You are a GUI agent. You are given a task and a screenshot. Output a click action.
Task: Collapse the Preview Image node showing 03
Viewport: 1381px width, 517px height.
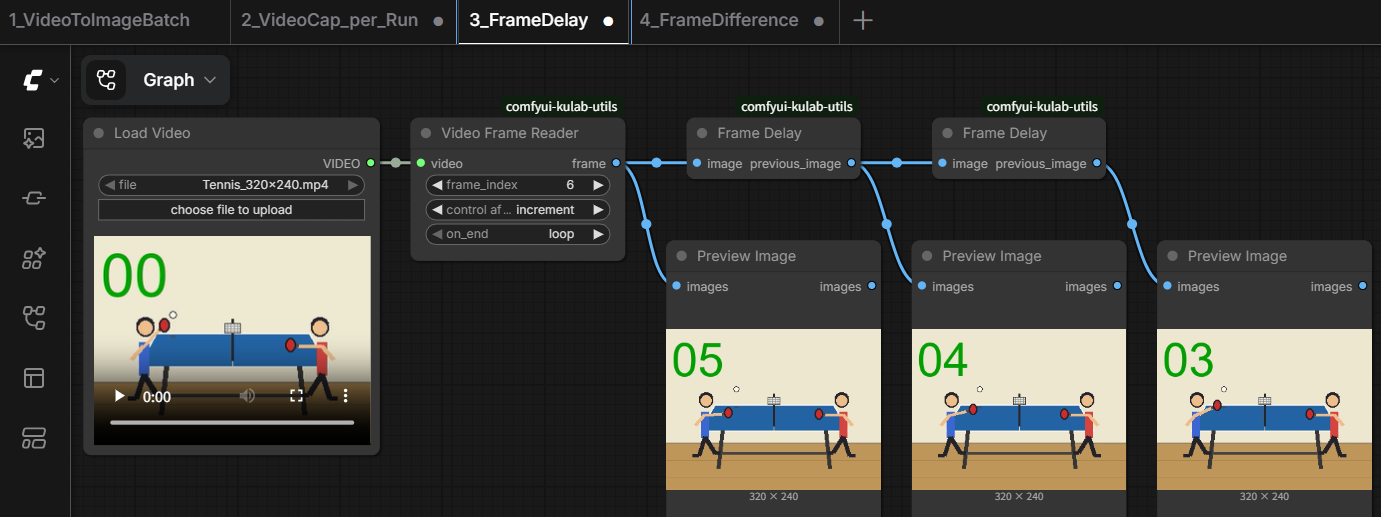pyautogui.click(x=1173, y=256)
